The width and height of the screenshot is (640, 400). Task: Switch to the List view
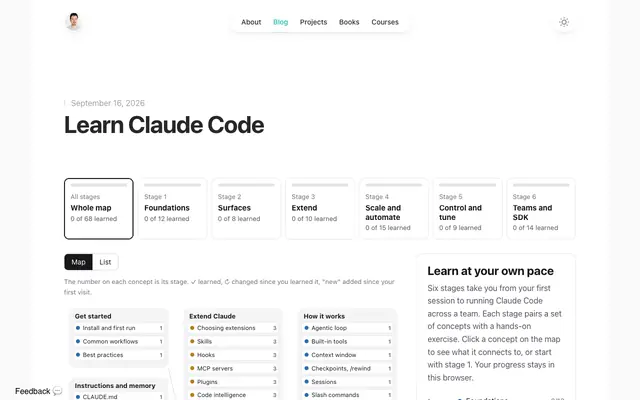tap(105, 262)
